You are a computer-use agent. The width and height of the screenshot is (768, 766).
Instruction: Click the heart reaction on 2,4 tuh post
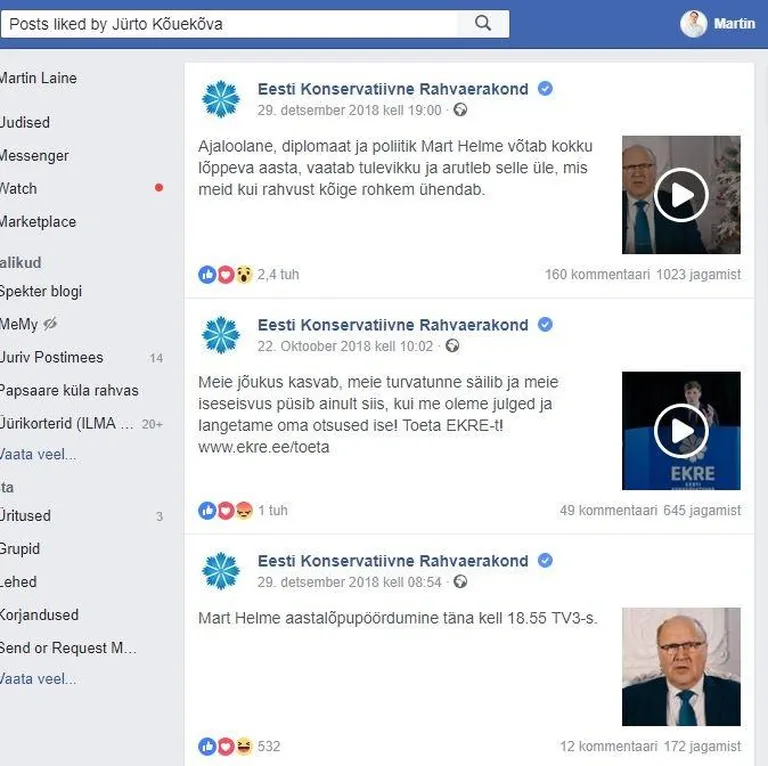[225, 275]
